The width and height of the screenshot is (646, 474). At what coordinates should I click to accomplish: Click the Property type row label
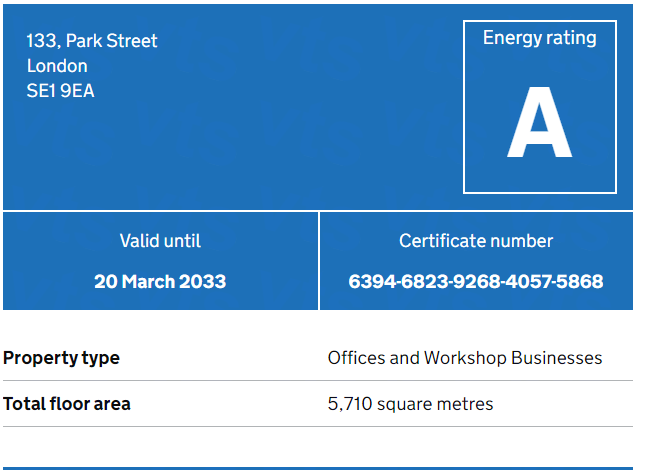click(61, 358)
